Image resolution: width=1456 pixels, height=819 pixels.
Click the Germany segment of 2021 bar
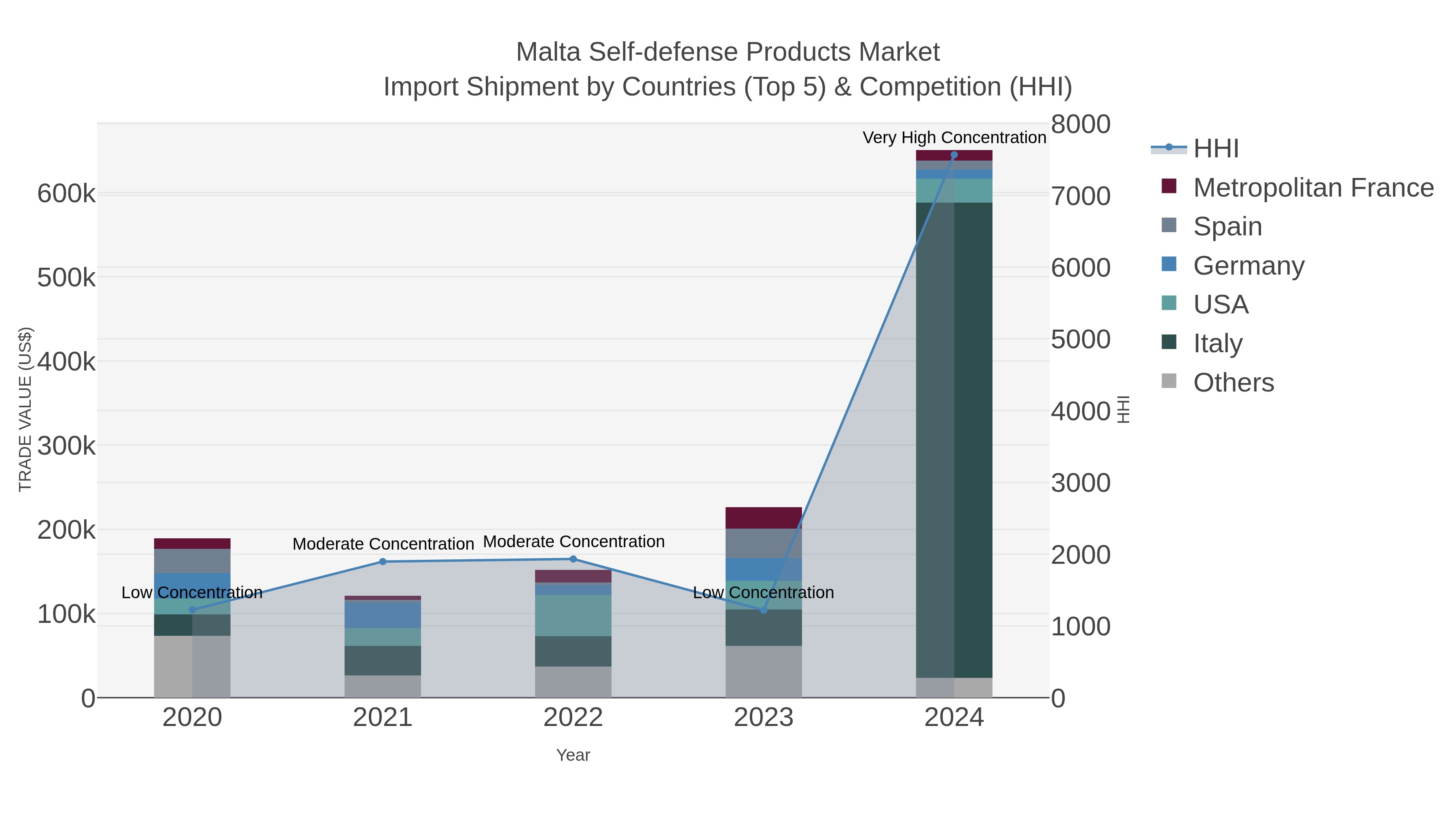(x=383, y=615)
